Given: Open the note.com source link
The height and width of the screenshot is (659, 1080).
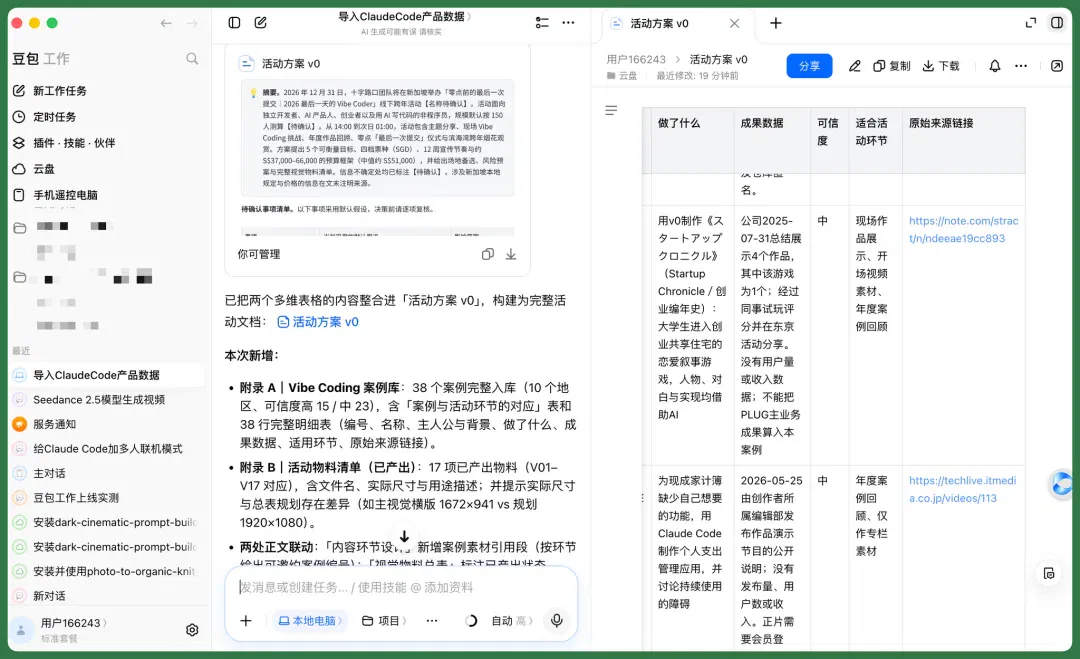Looking at the screenshot, I should point(963,229).
